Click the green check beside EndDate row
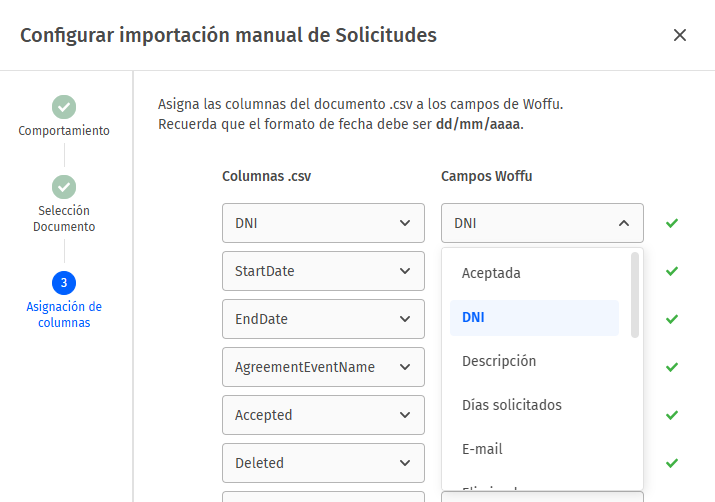The image size is (715, 502). pyautogui.click(x=672, y=319)
